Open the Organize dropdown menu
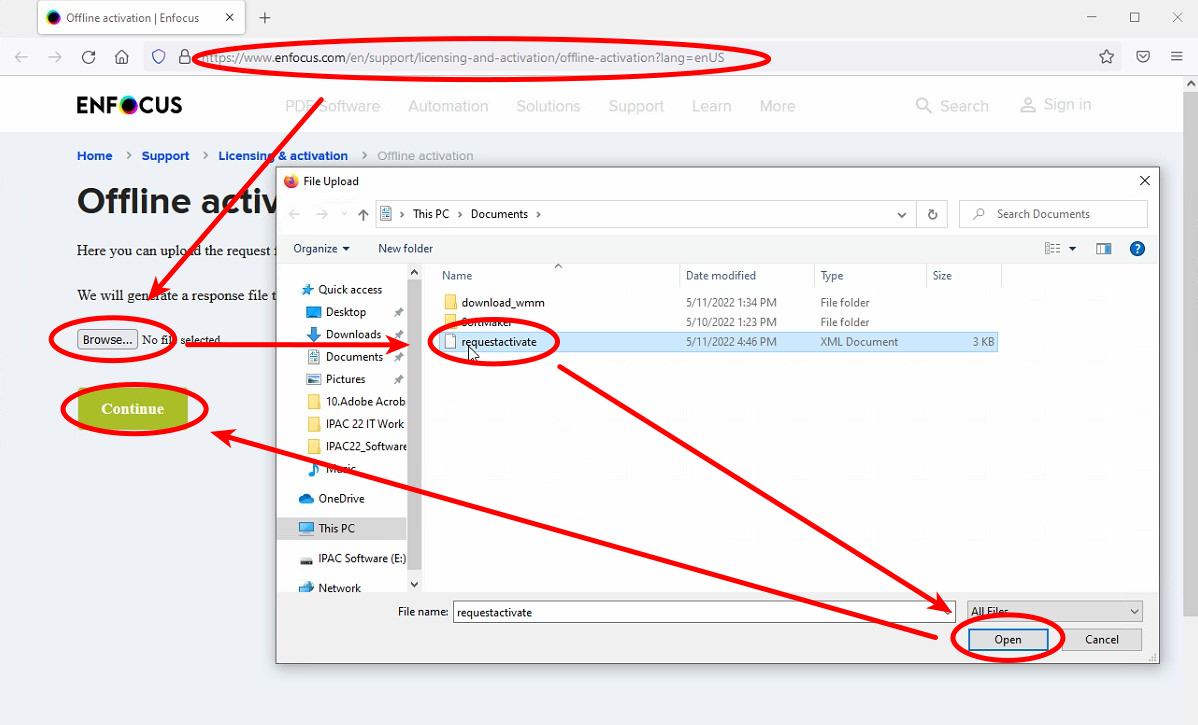The width and height of the screenshot is (1198, 725). (321, 248)
